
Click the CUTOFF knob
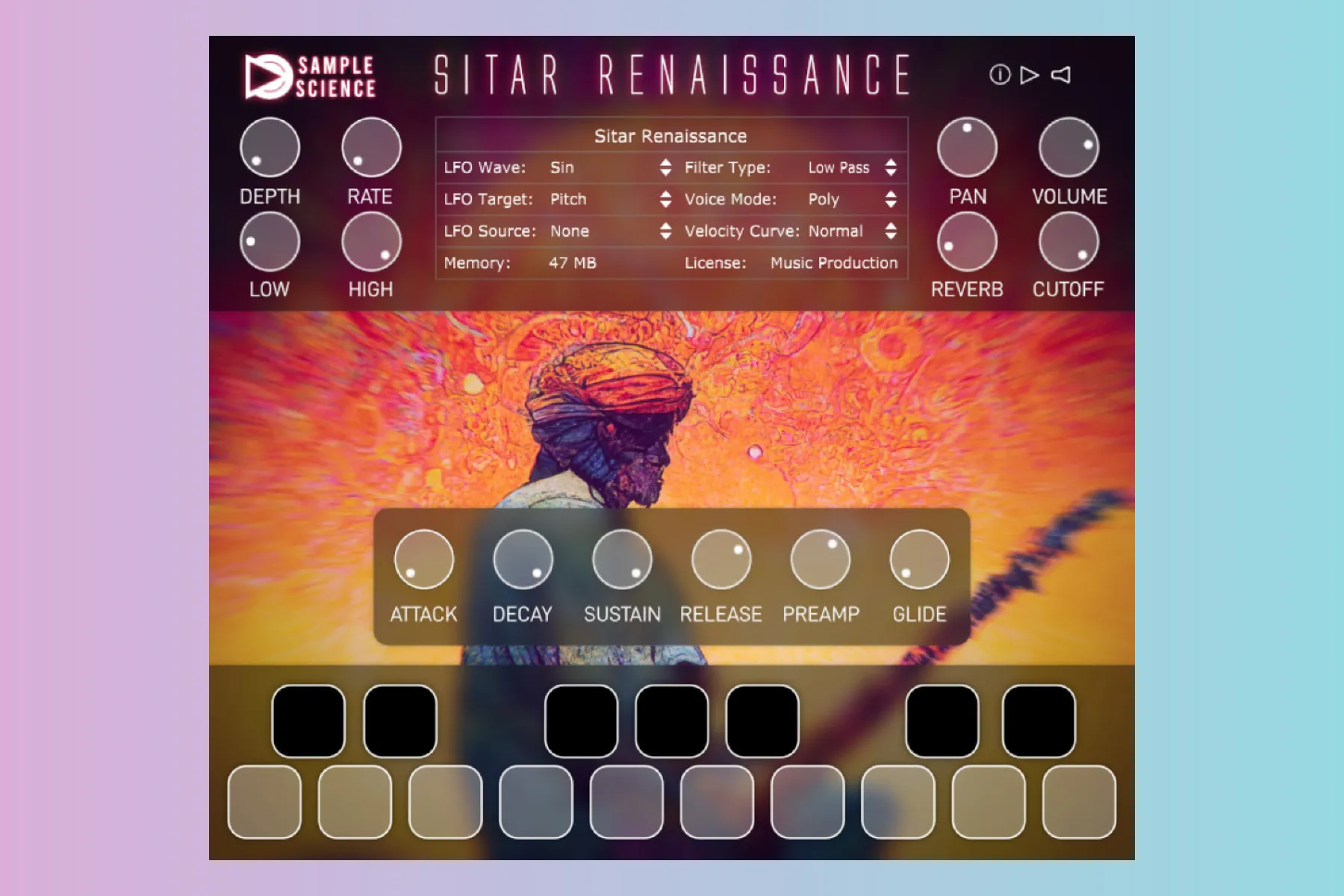pyautogui.click(x=1068, y=242)
